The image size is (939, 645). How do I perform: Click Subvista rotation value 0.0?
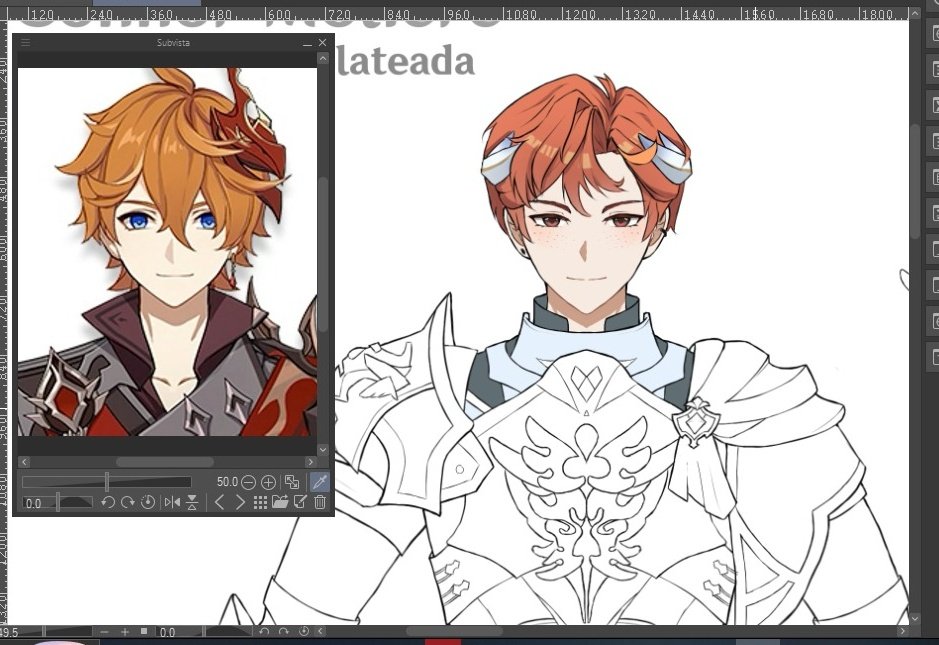point(34,504)
